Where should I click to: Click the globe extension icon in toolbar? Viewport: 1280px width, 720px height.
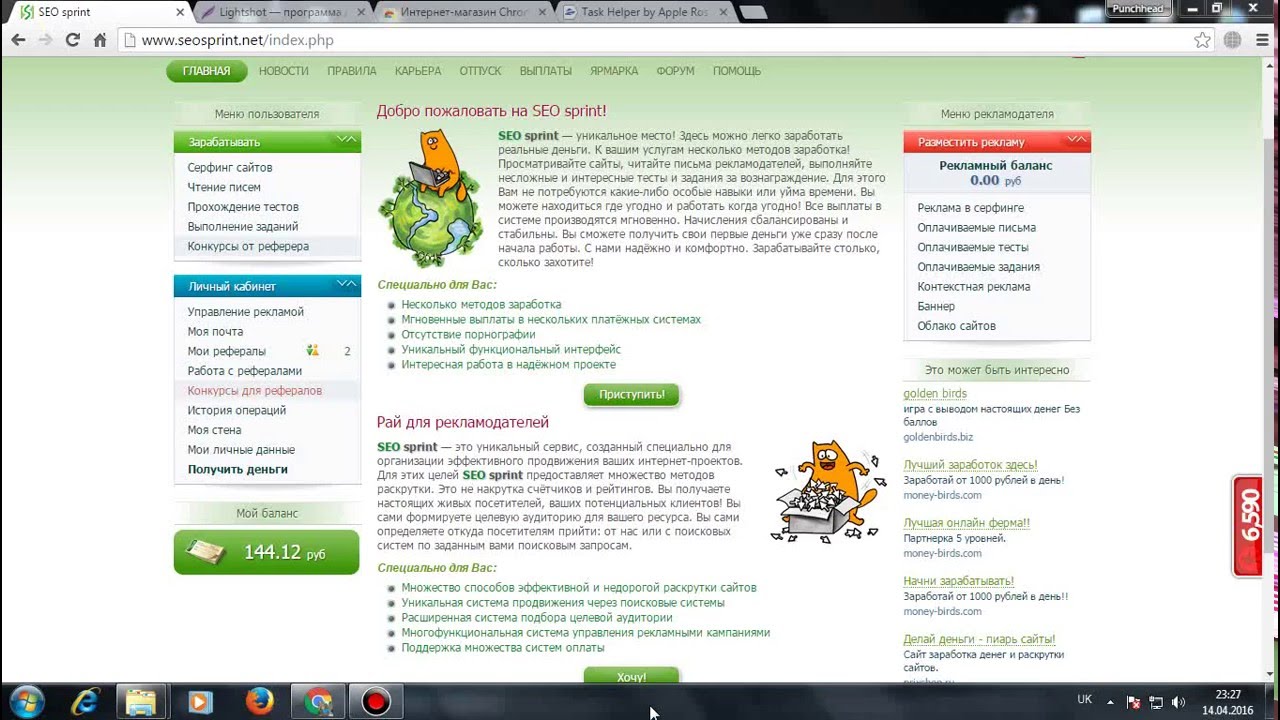point(1232,40)
